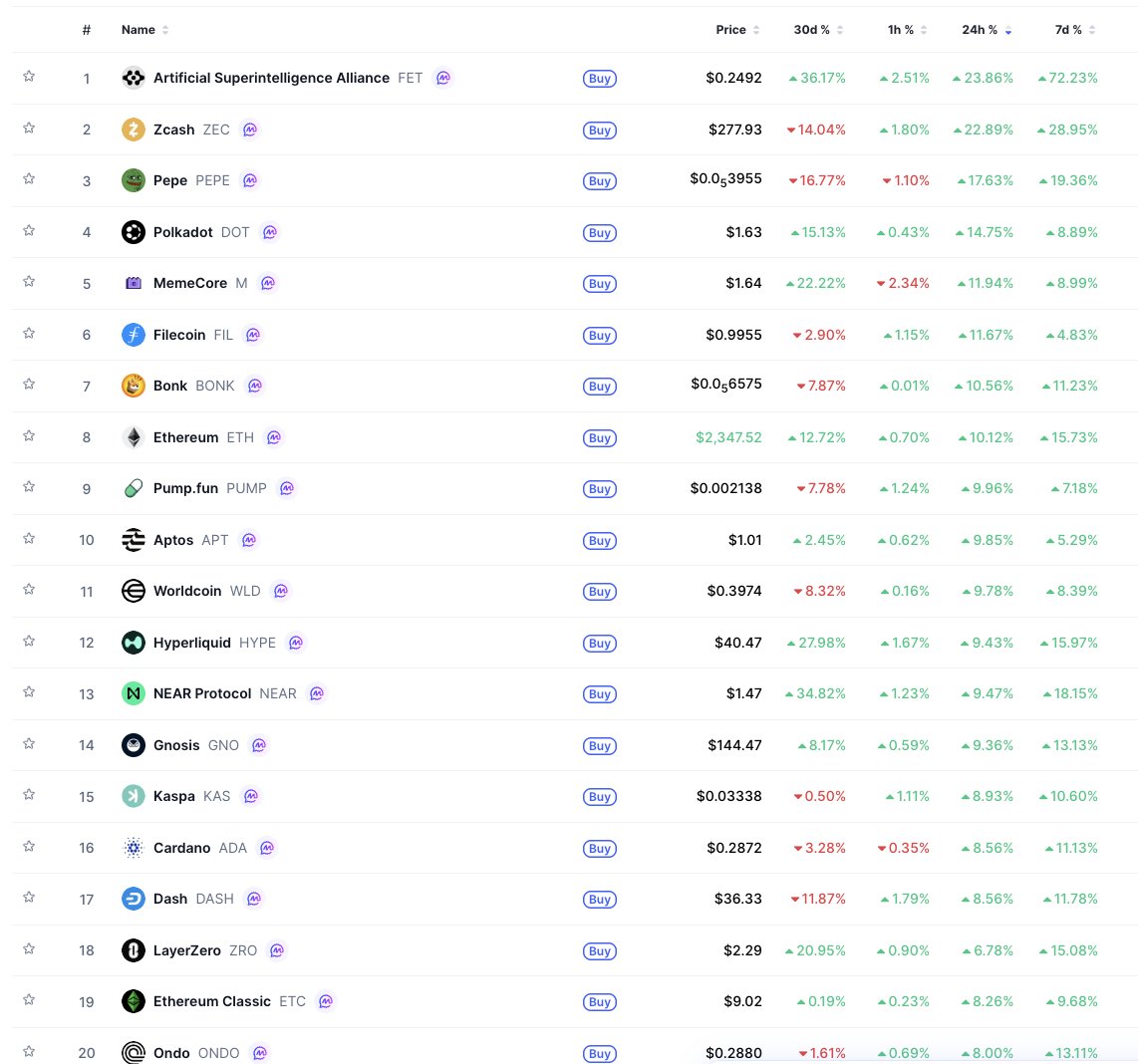
Task: Click the Zcash coin logo icon
Action: 134,130
